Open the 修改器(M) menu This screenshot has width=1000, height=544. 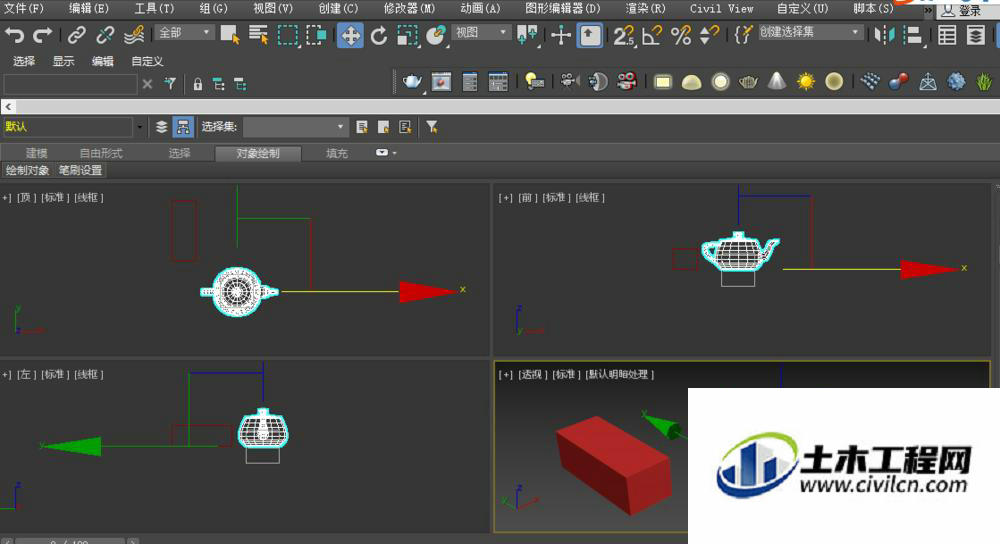coord(409,8)
